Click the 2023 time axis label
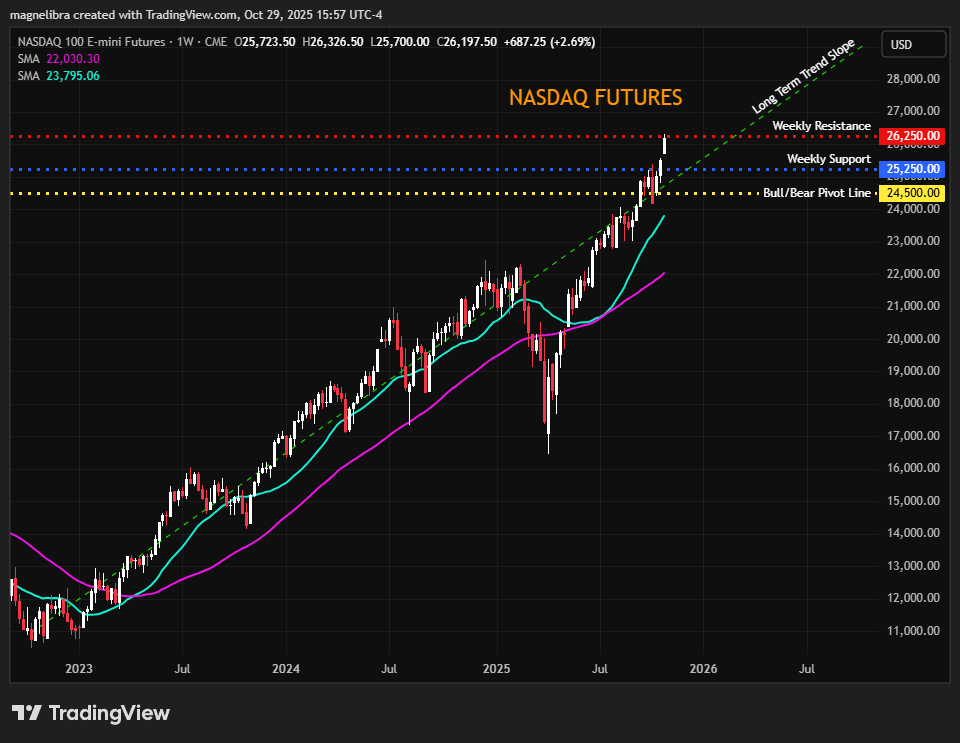 79,668
